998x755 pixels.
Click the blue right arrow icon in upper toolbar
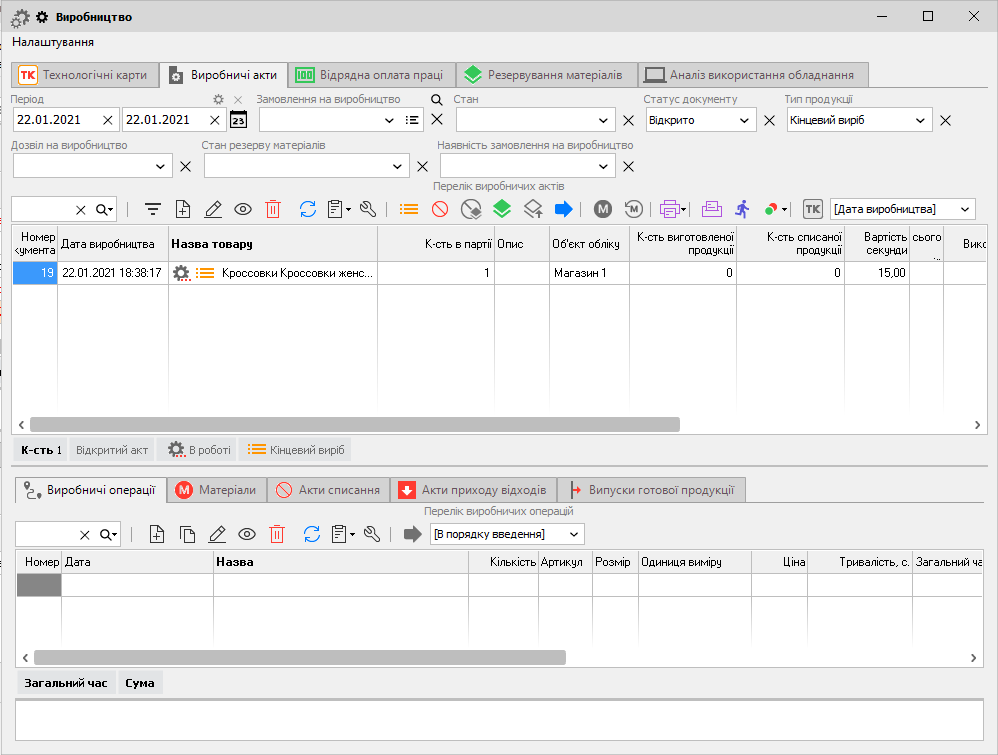[563, 209]
